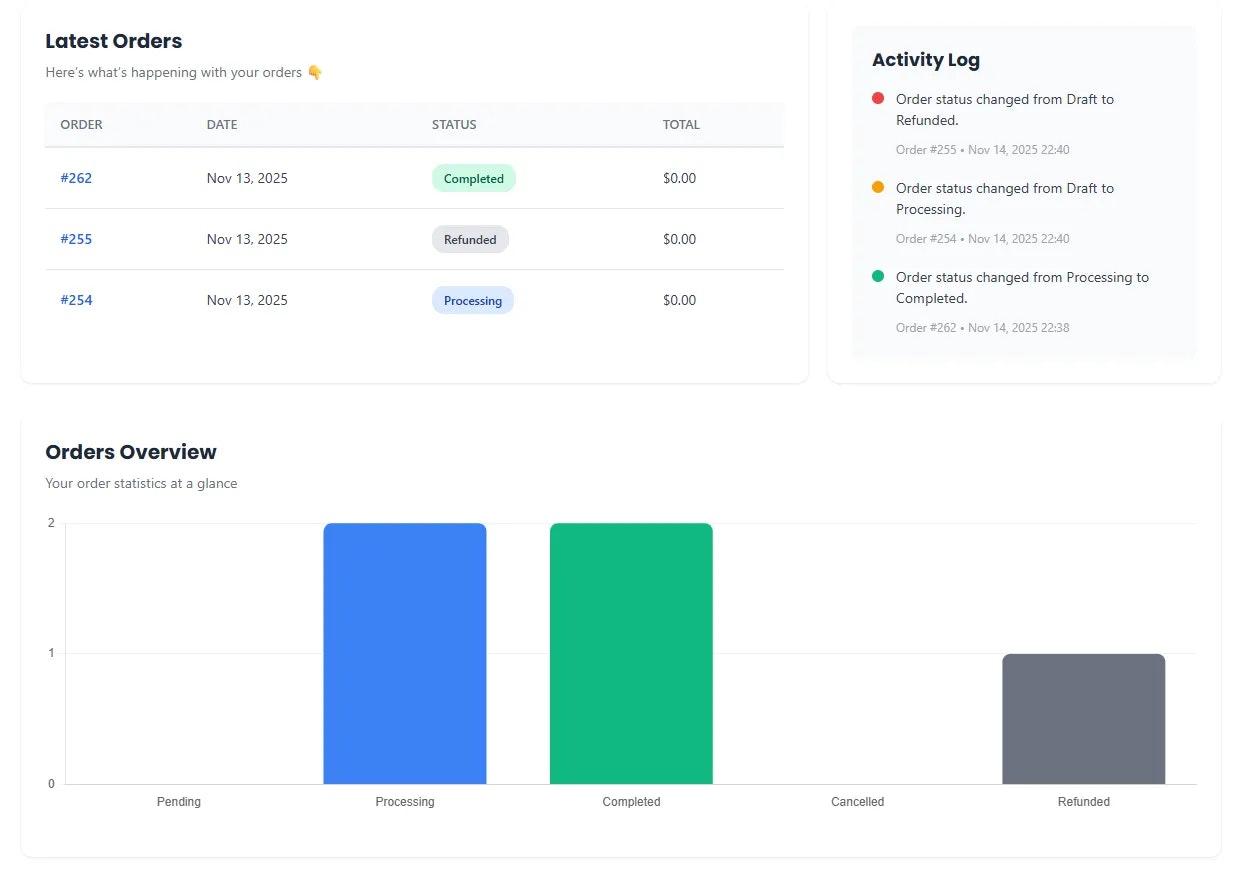
Task: Open order #255 details
Action: [x=76, y=239]
